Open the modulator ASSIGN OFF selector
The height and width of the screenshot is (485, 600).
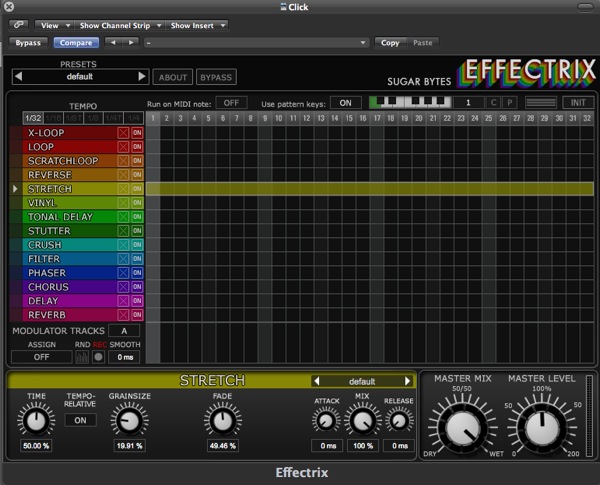(x=41, y=357)
